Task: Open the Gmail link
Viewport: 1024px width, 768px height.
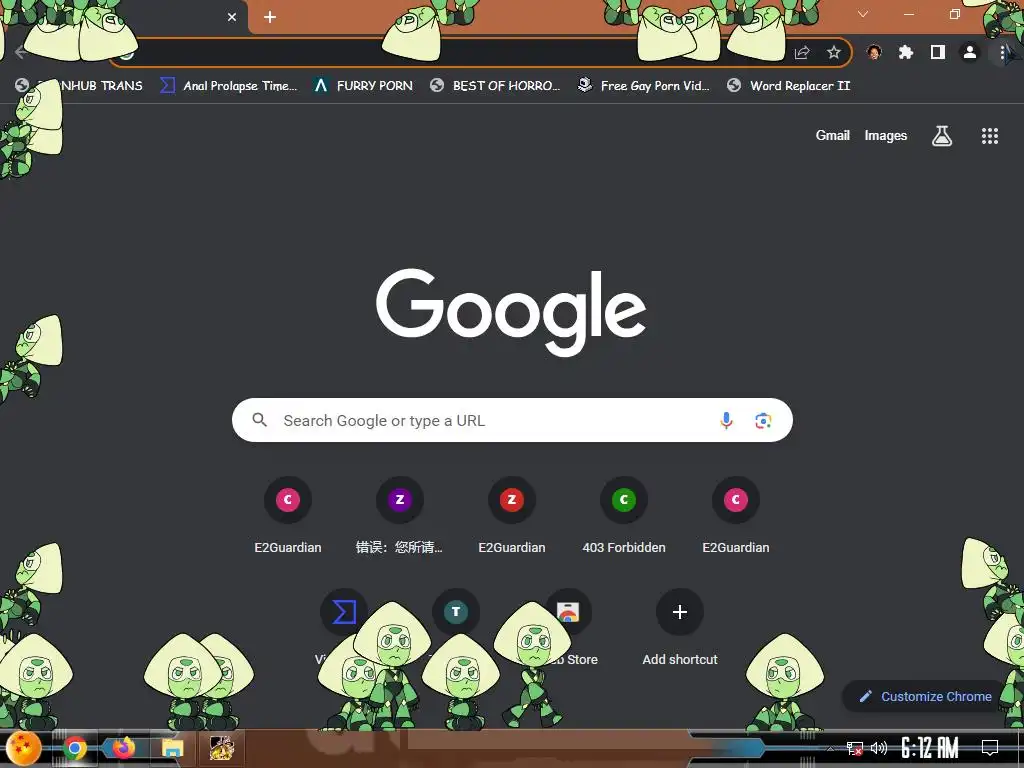Action: pos(833,135)
